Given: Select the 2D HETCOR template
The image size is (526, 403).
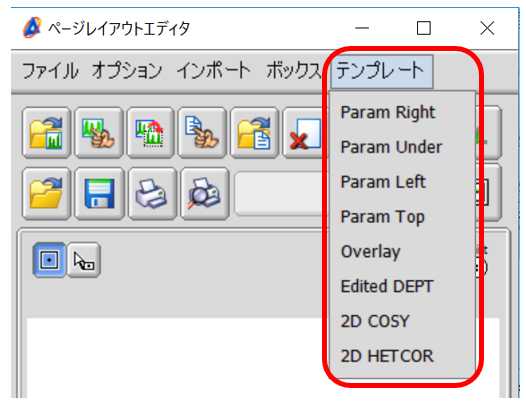Looking at the screenshot, I should [402, 356].
